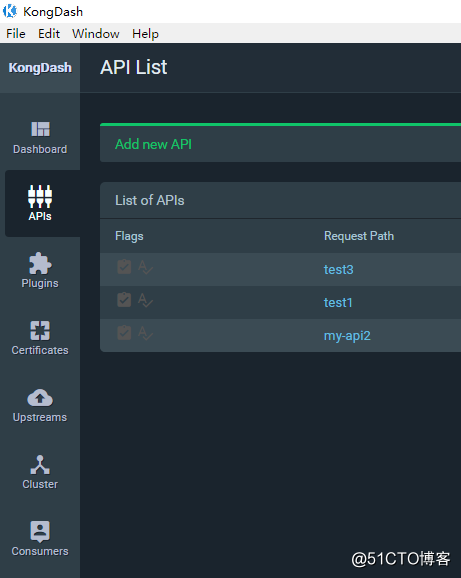461x578 pixels.
Task: Click the KongDash app logo in title bar
Action: coord(10,11)
